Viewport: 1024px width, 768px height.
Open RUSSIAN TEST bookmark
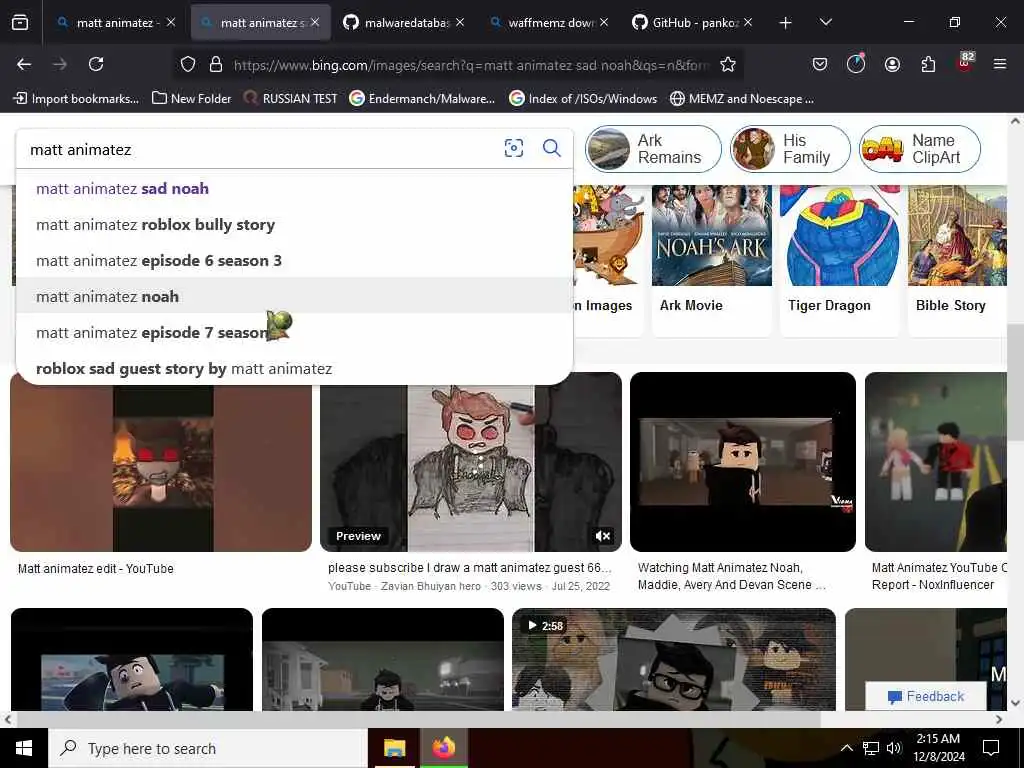pos(291,99)
